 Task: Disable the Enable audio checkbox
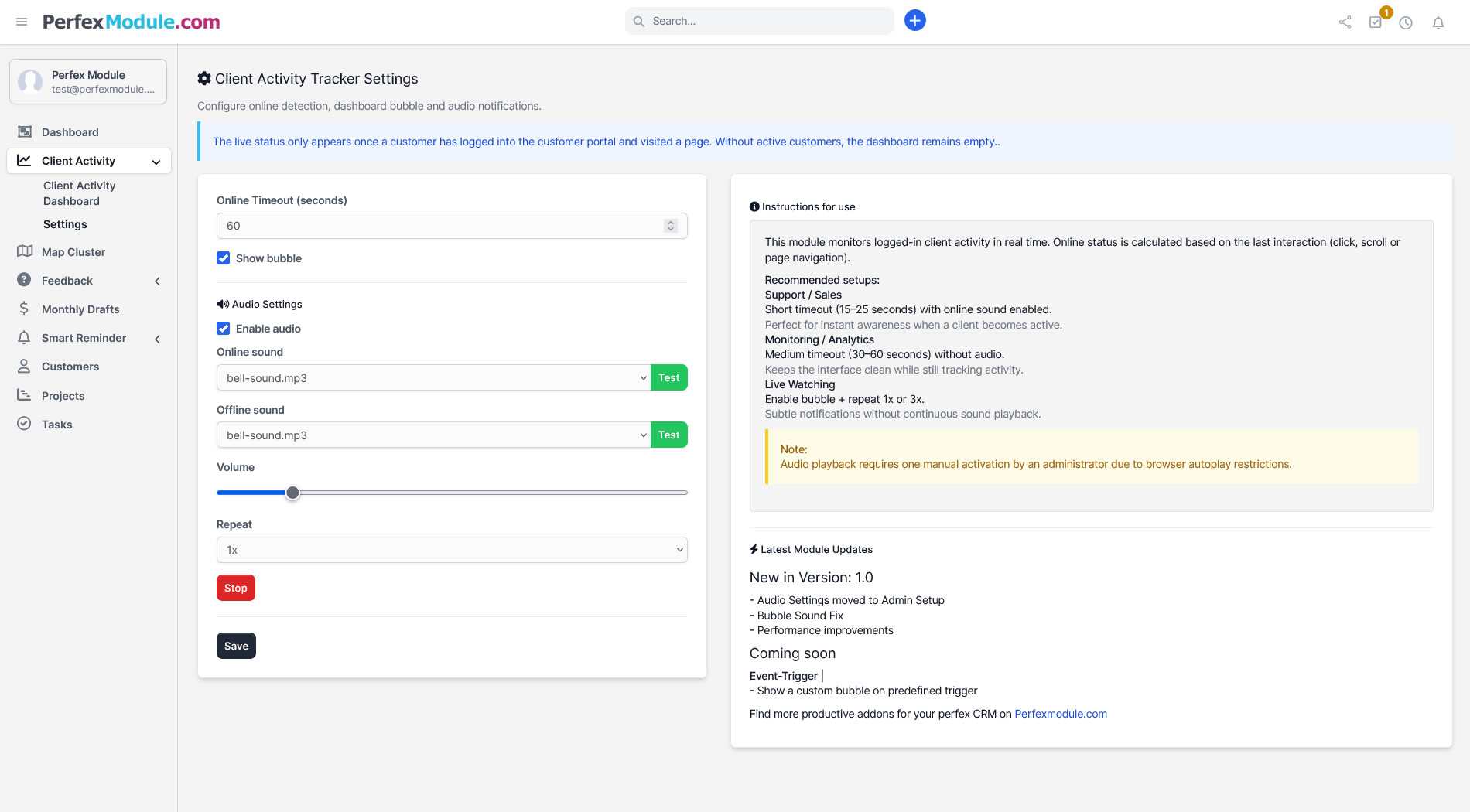pos(223,328)
